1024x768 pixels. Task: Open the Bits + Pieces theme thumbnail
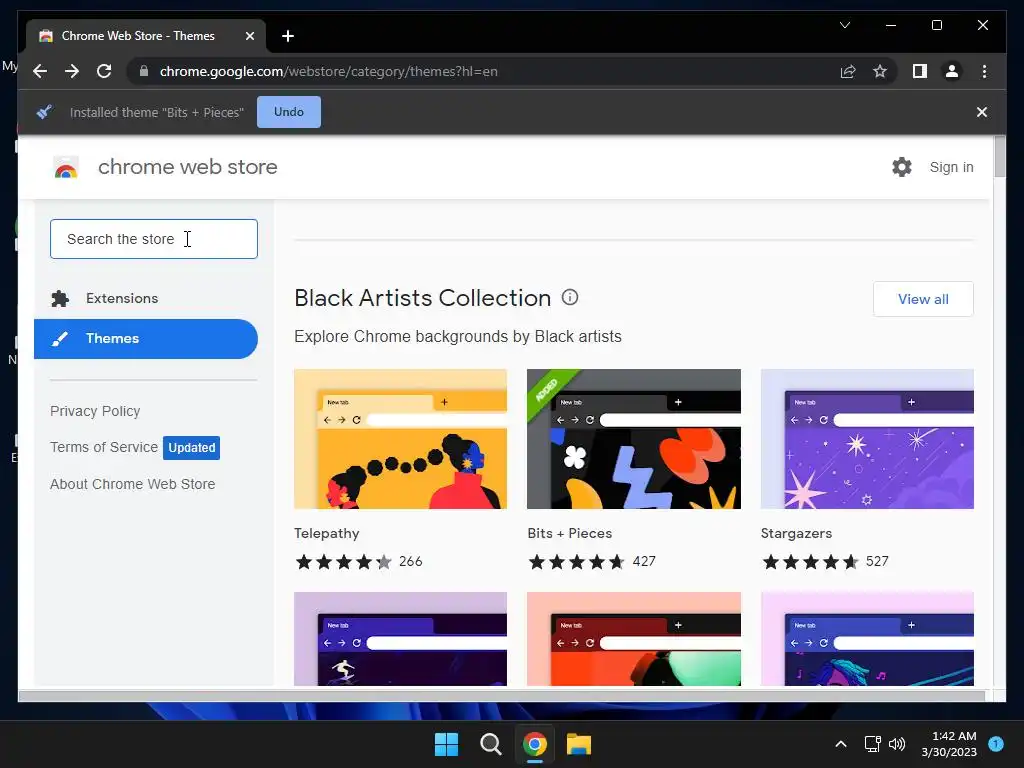click(x=633, y=439)
